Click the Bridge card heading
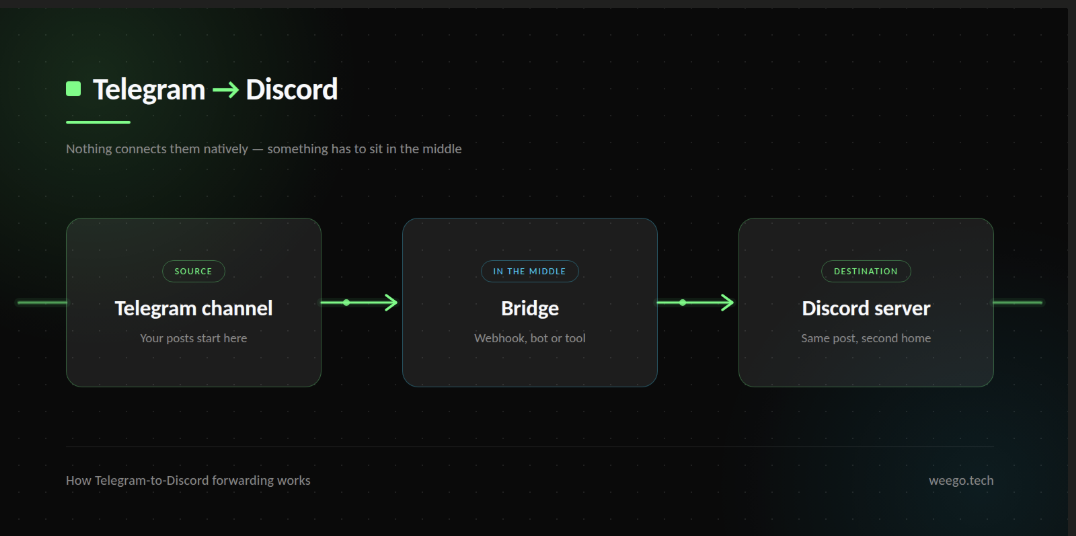 530,308
